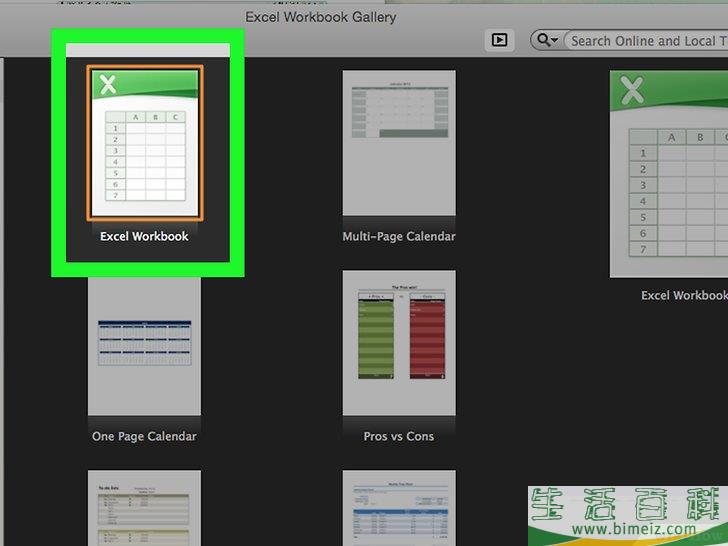Open the search magnifier dropdown
Screen dimensions: 728x546
547,40
